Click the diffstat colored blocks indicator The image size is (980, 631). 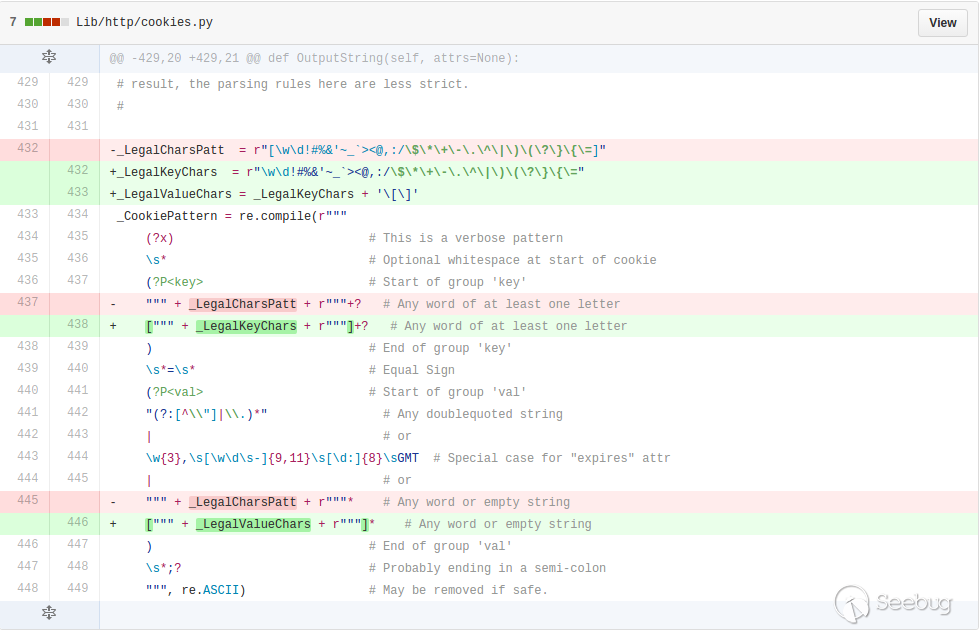tap(47, 22)
